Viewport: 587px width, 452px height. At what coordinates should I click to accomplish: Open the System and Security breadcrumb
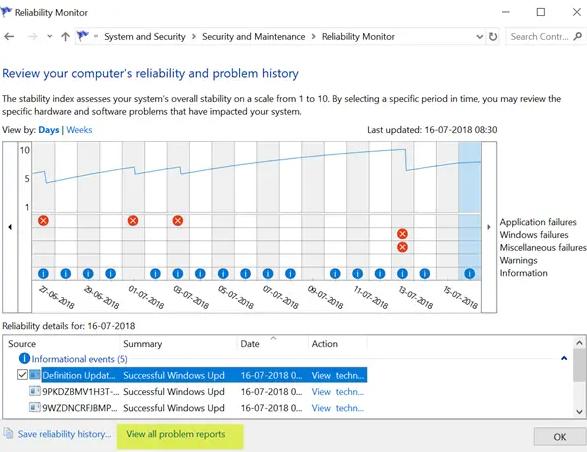[x=145, y=37]
